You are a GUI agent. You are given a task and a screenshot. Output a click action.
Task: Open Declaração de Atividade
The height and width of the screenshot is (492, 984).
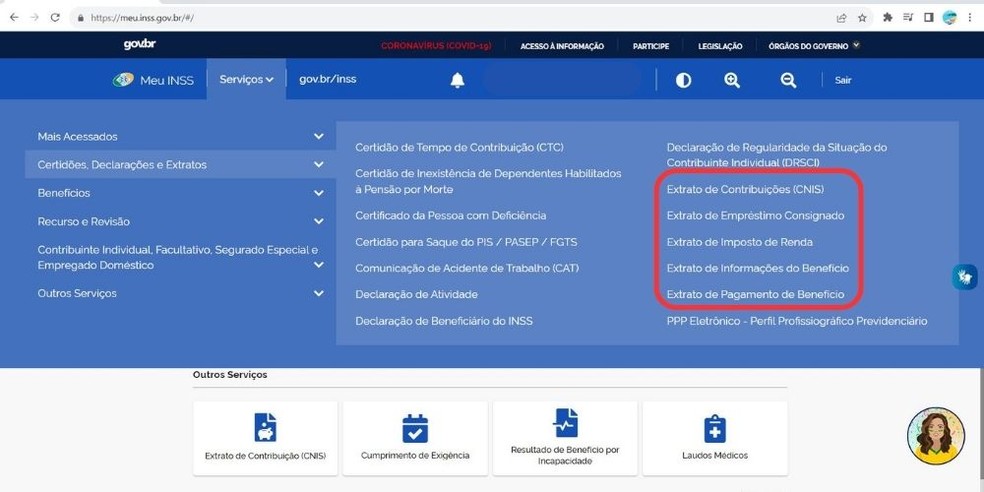point(416,294)
